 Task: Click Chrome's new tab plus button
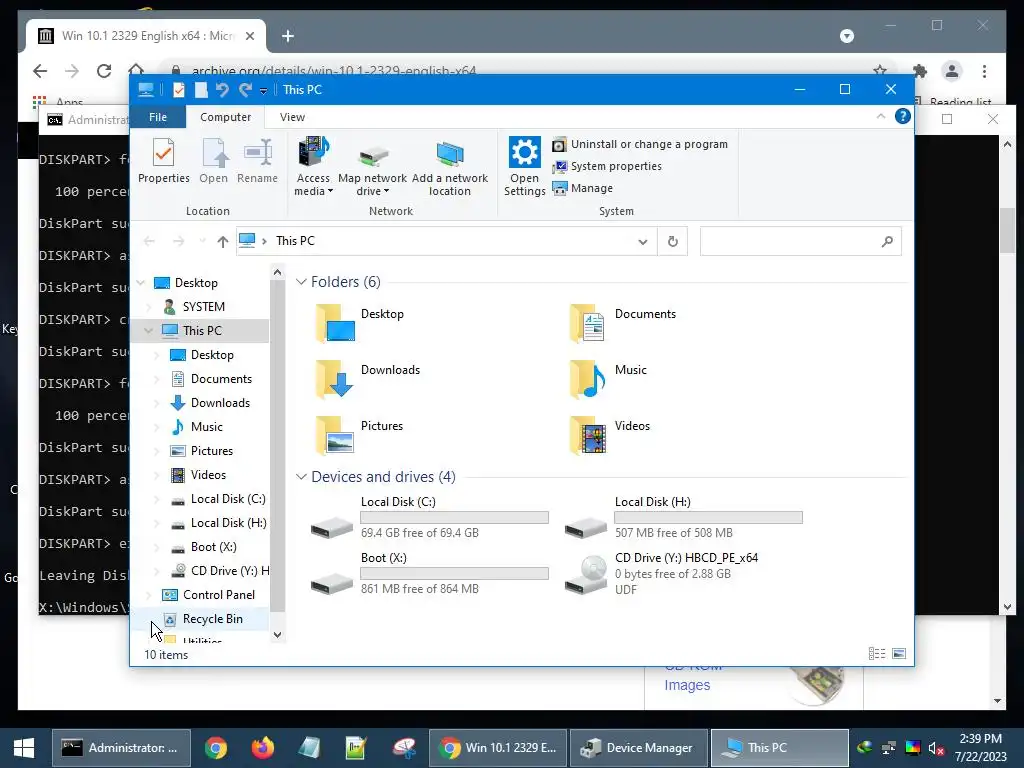click(x=288, y=36)
